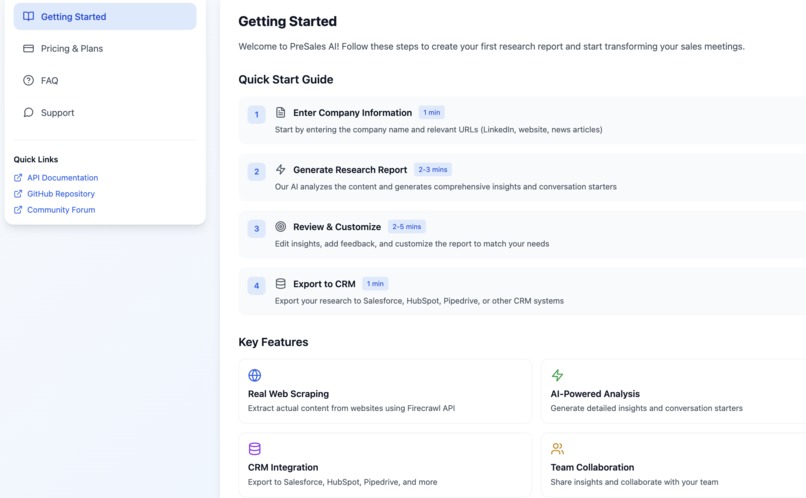Click the credit card icon beside Pricing & Plans
Image resolution: width=806 pixels, height=498 pixels.
[28, 48]
